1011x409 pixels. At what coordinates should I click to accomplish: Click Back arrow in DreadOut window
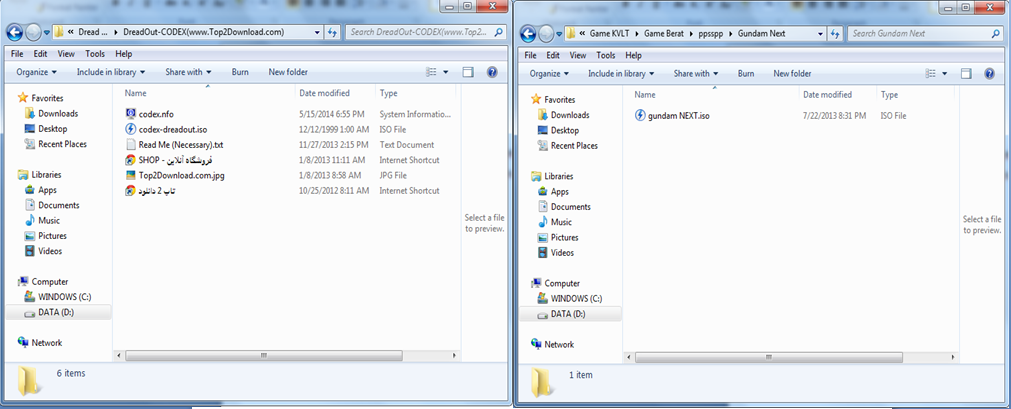15,32
